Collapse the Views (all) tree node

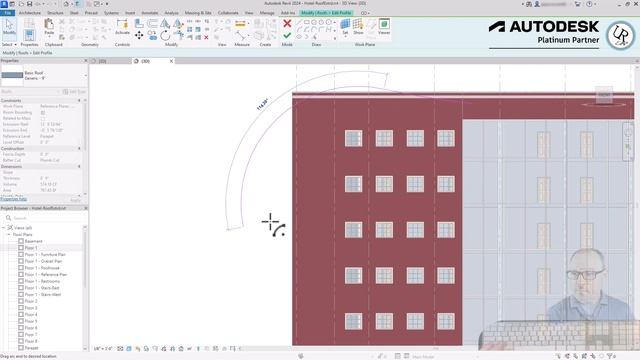(3, 228)
